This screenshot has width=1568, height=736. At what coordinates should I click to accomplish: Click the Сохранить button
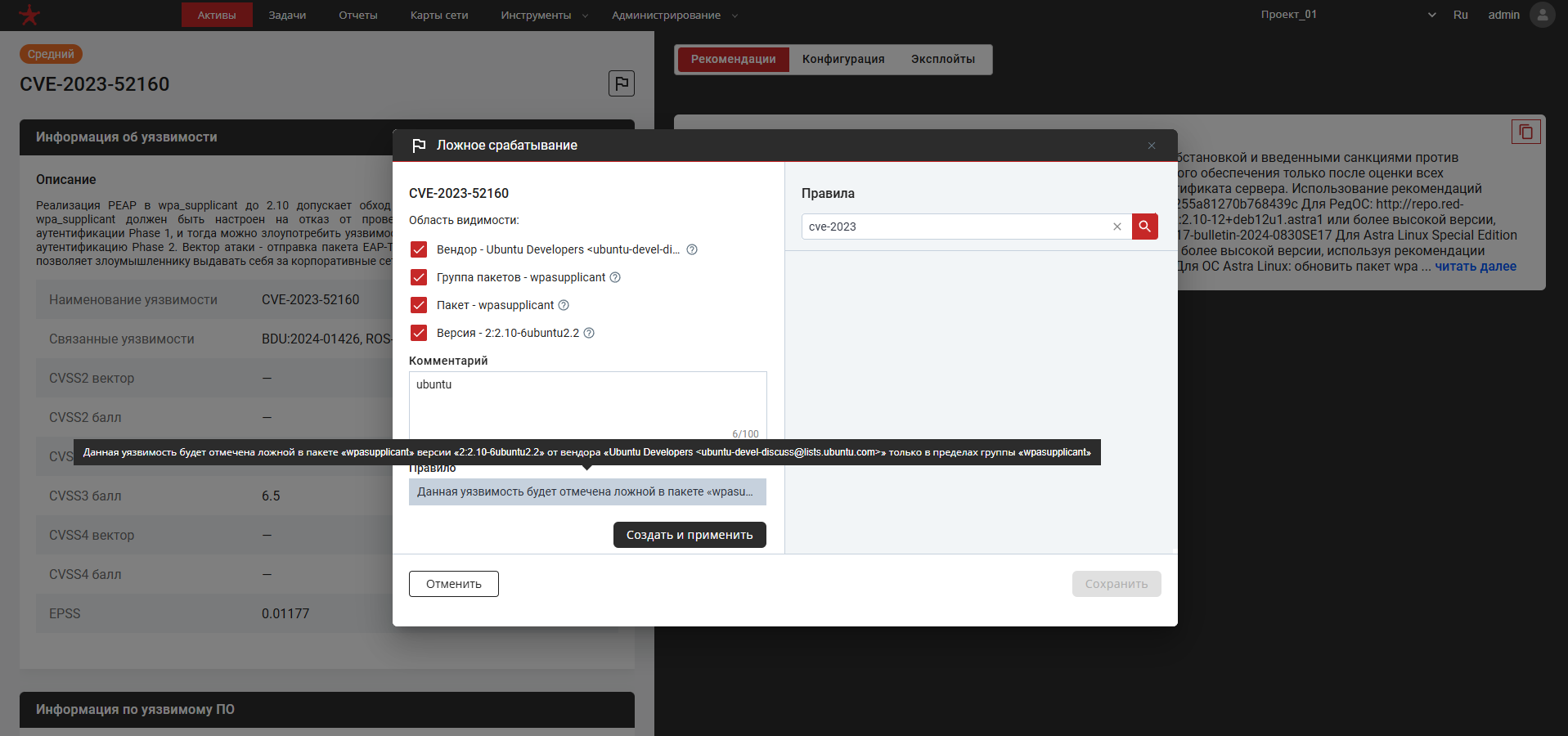tap(1116, 584)
